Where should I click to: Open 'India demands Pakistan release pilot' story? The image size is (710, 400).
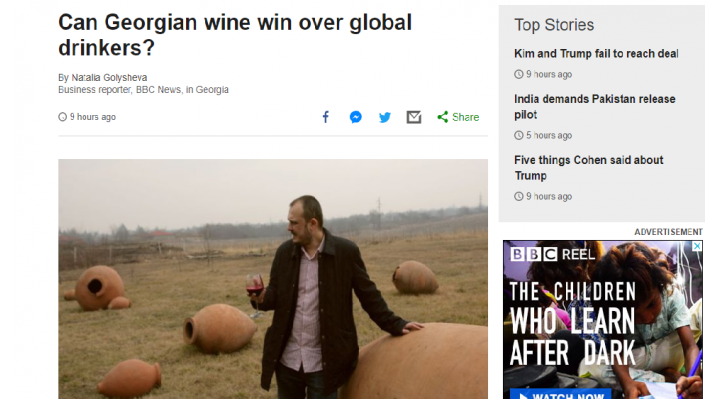click(594, 107)
